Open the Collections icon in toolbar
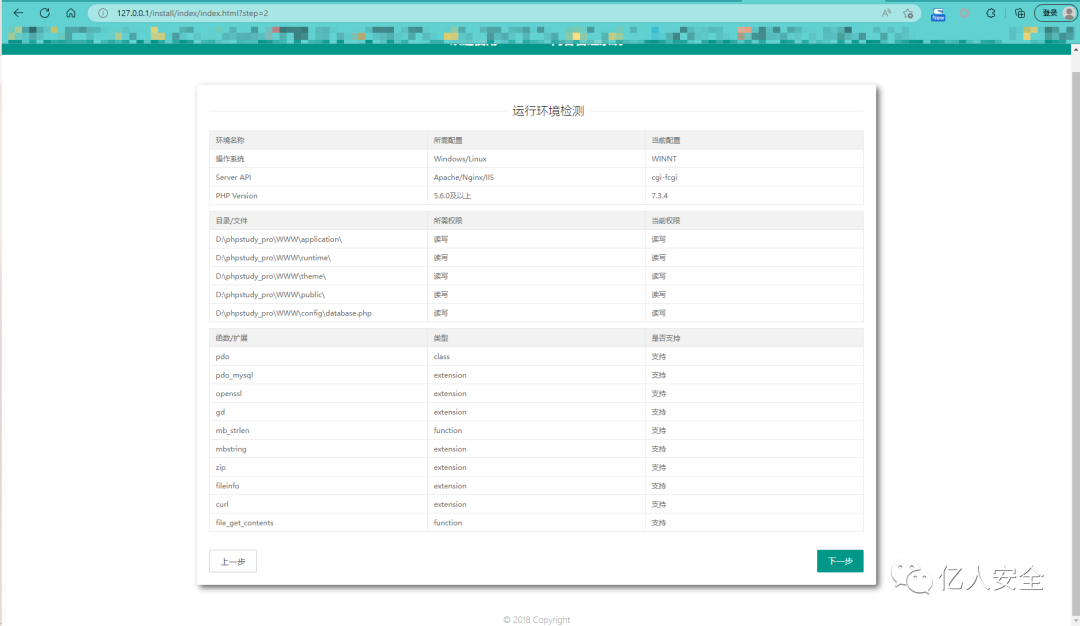Viewport: 1080px width, 626px height. pos(1019,13)
